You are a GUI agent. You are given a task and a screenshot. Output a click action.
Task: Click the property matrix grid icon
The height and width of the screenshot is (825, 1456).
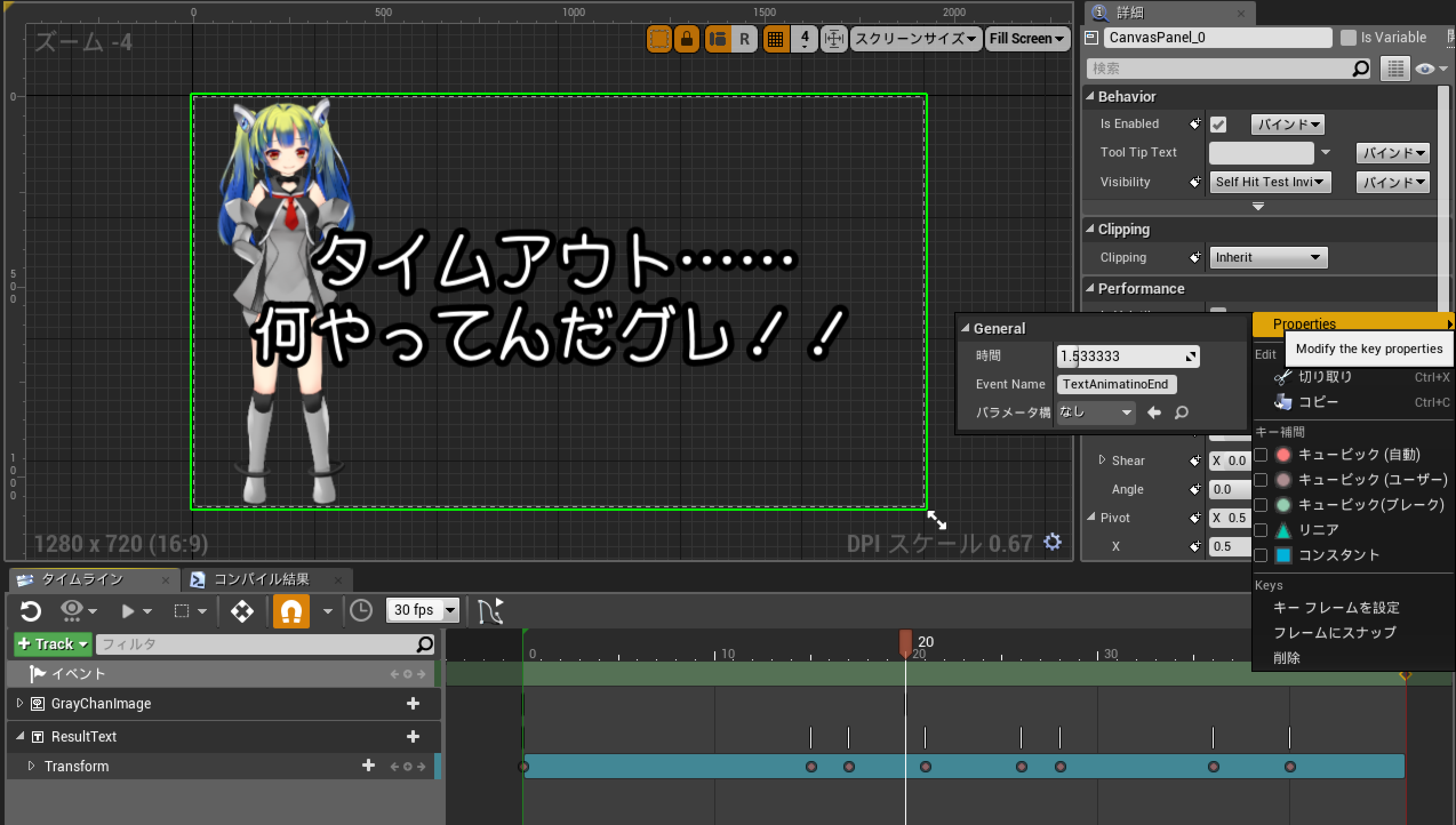pos(1395,69)
